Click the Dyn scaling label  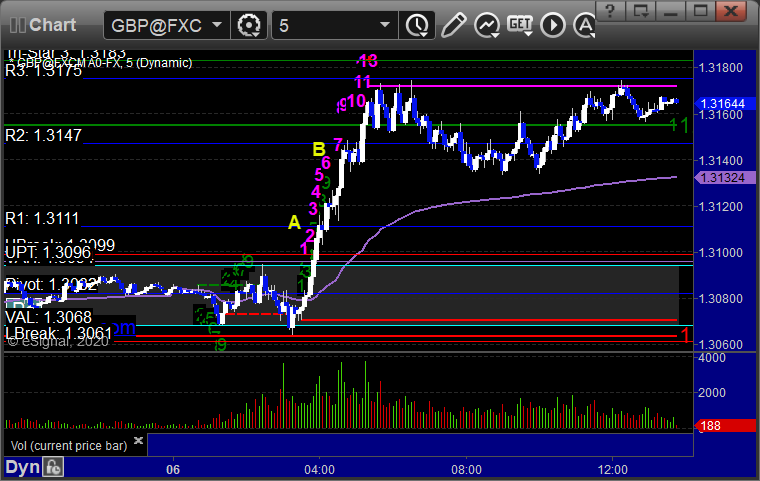click(22, 468)
